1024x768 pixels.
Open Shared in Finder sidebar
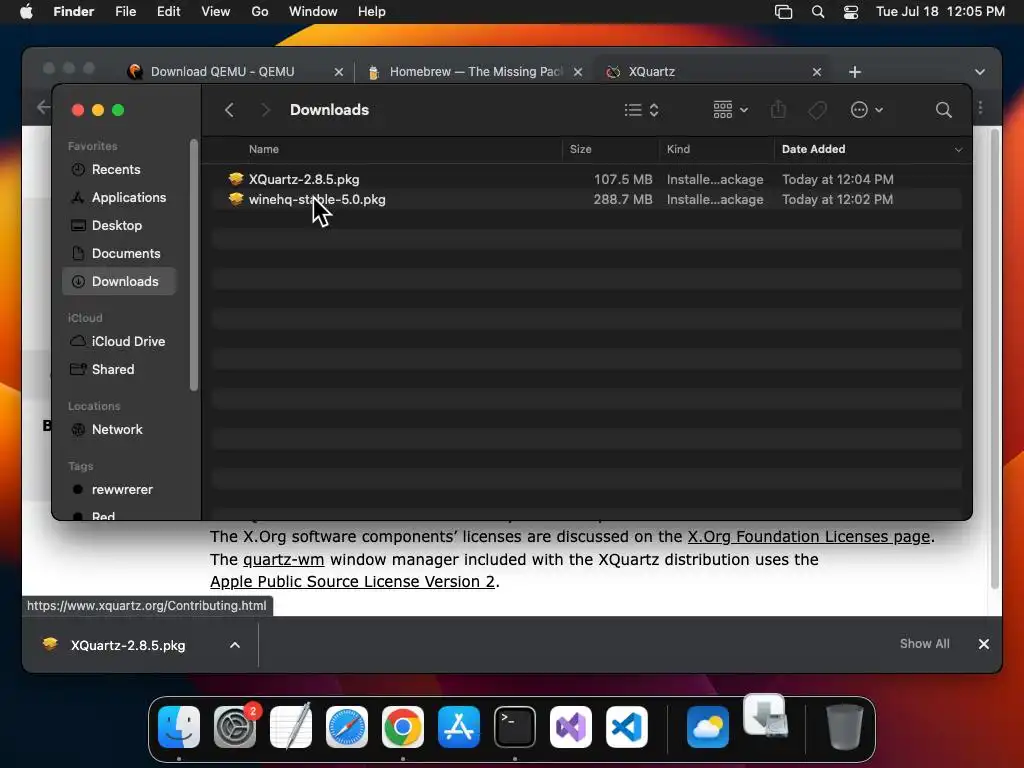119,370
